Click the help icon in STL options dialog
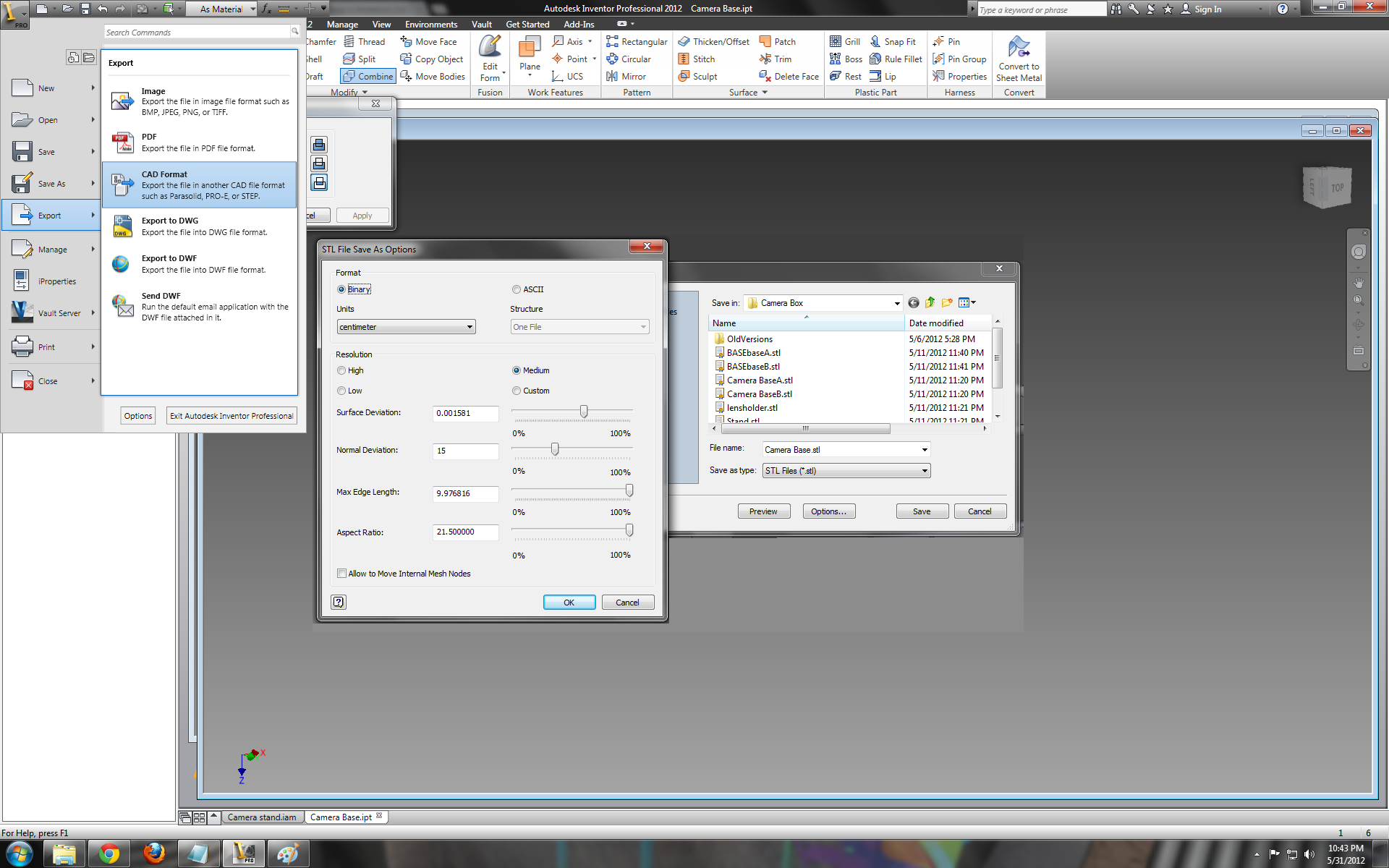The image size is (1389, 868). (x=339, y=602)
